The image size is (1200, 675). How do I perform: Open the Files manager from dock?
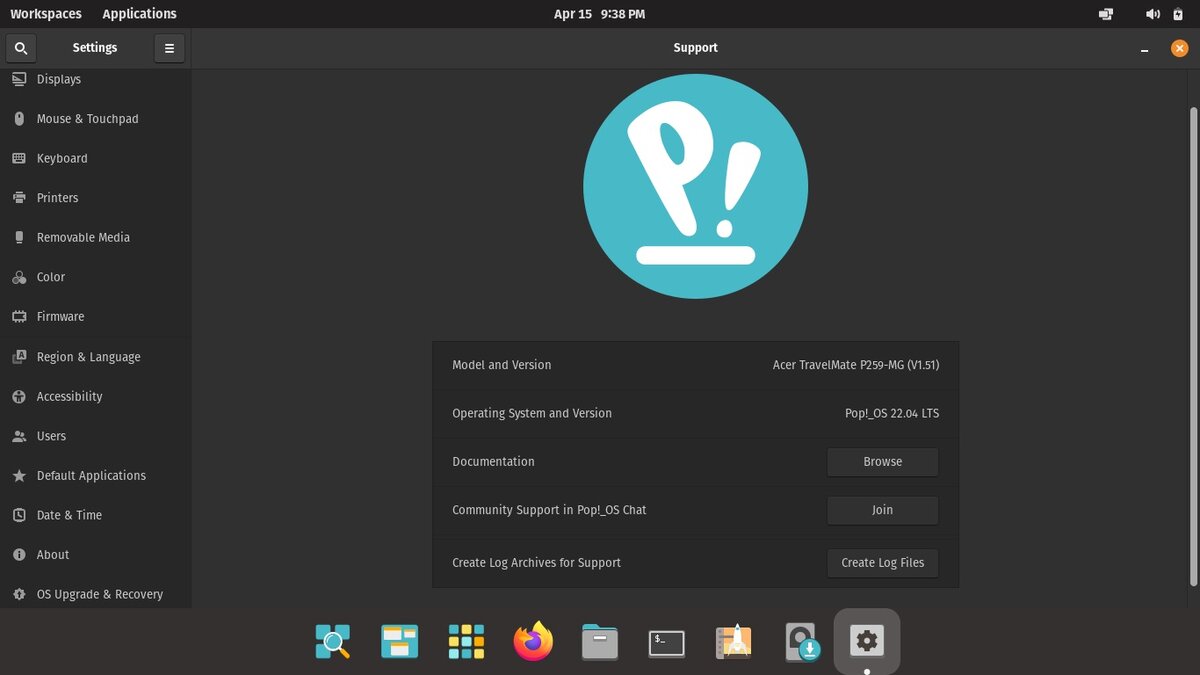pyautogui.click(x=600, y=641)
